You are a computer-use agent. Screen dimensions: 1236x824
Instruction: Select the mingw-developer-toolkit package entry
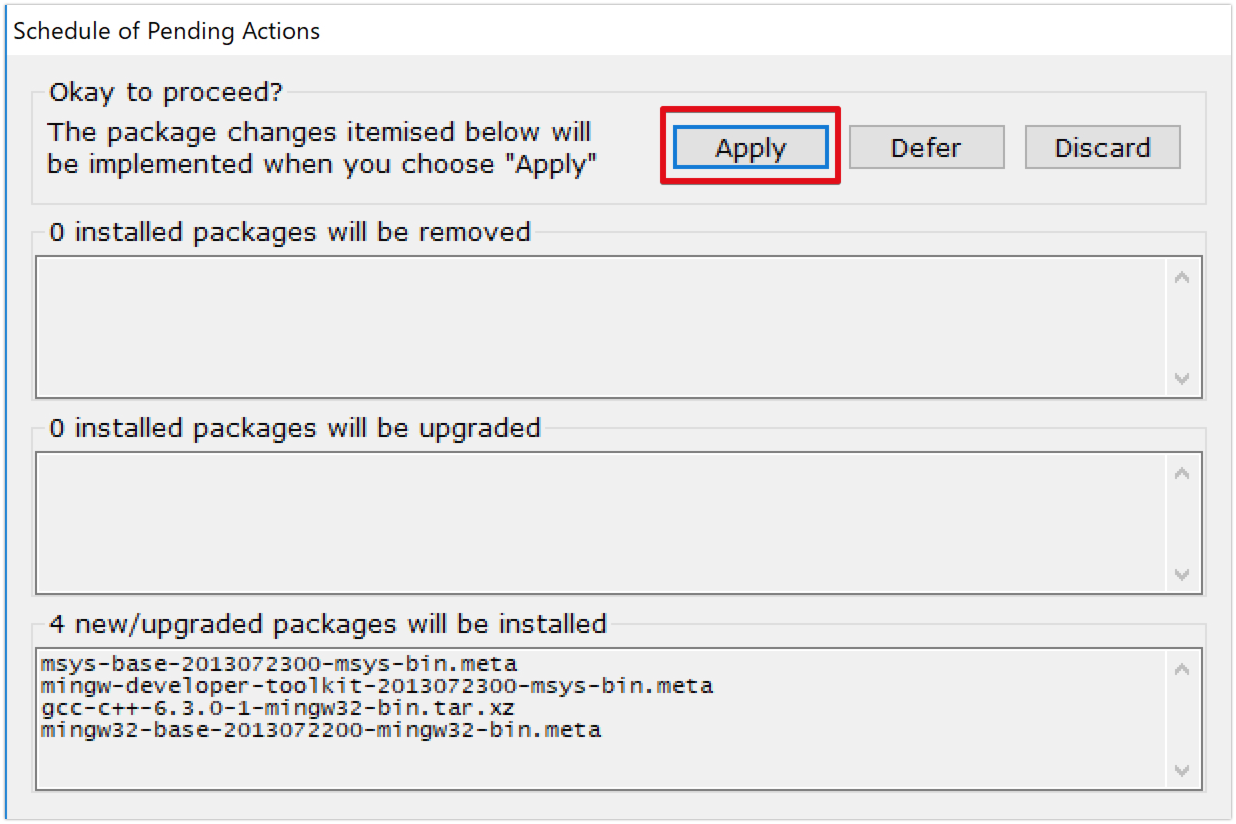coord(377,686)
